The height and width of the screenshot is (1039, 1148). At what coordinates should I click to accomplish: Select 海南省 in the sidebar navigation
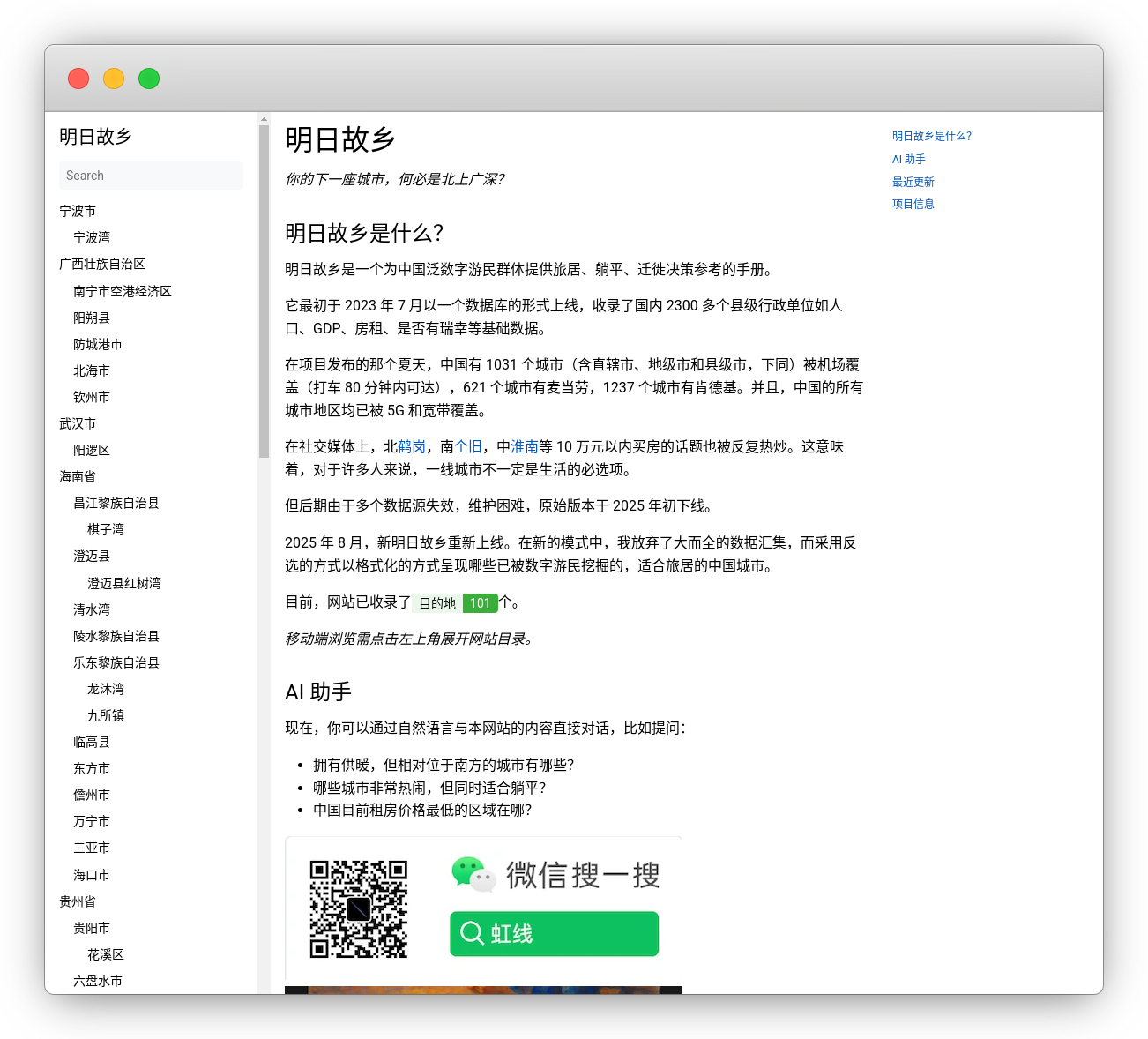point(78,476)
